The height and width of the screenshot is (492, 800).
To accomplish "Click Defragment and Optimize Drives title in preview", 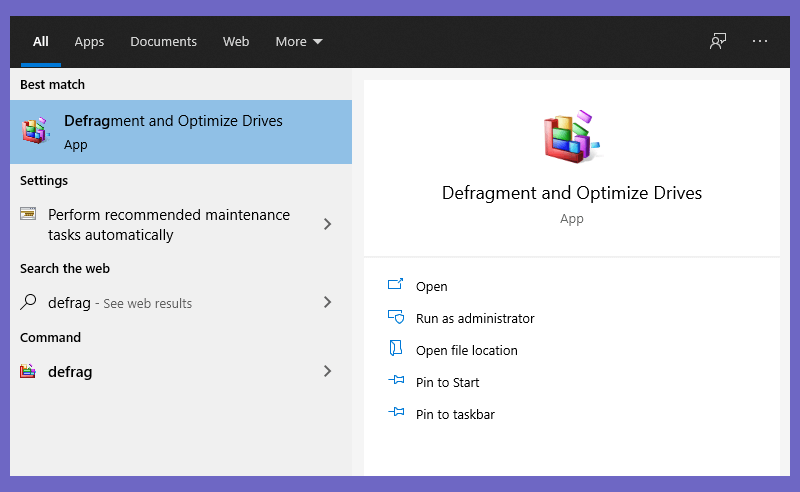I will [x=572, y=193].
